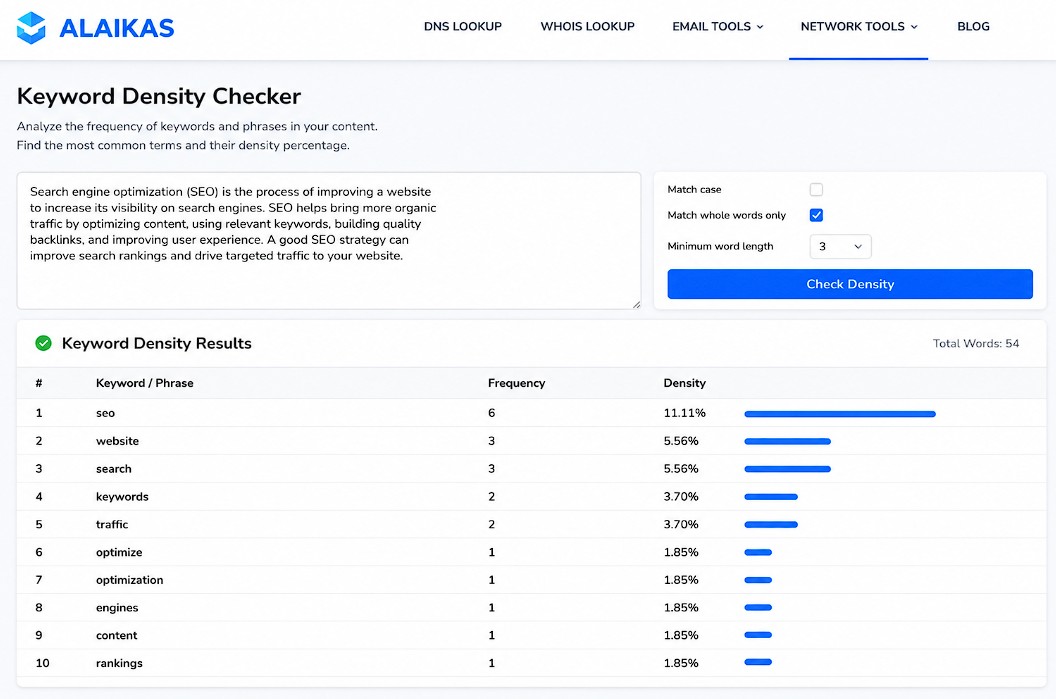Screen dimensions: 1056x699
Task: Uncheck Match whole words only
Action: (816, 215)
